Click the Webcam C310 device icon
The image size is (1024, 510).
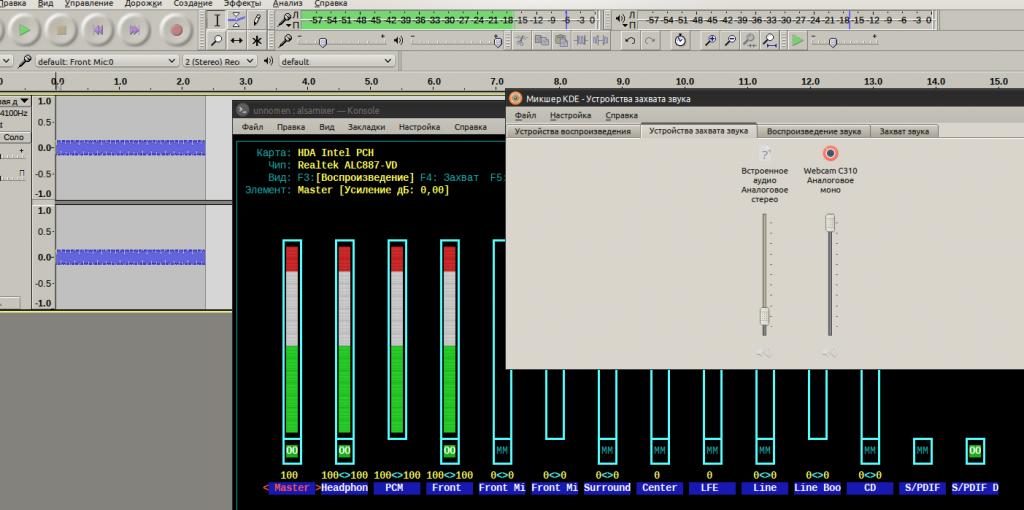click(x=830, y=153)
